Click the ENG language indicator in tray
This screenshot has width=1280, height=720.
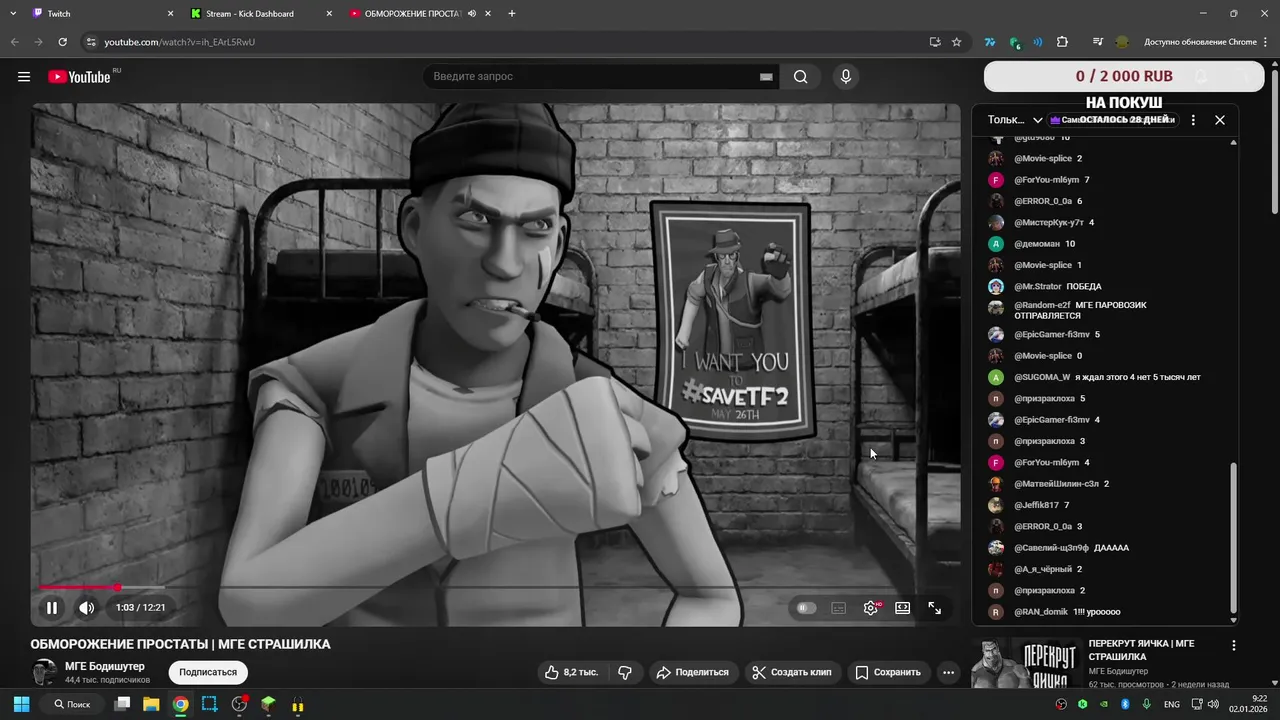pyautogui.click(x=1171, y=704)
